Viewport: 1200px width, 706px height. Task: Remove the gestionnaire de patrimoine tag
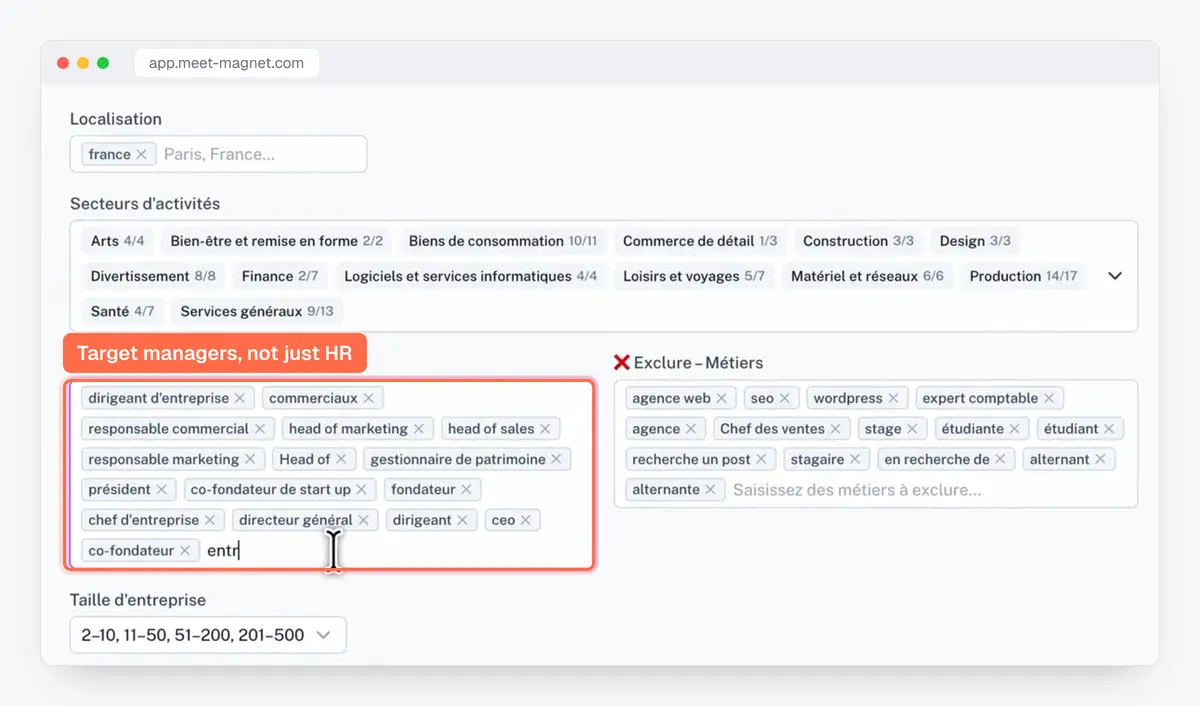556,459
